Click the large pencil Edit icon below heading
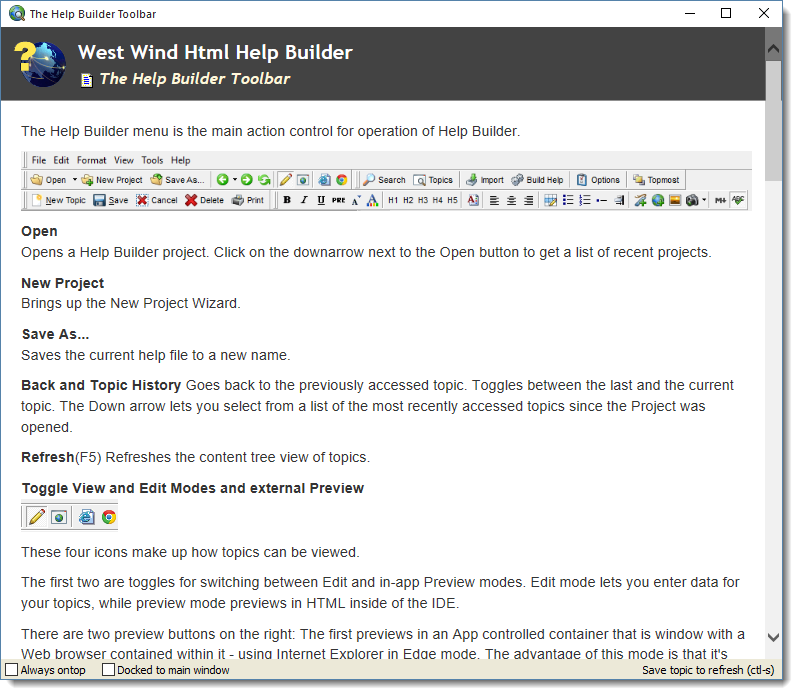 pyautogui.click(x=37, y=517)
